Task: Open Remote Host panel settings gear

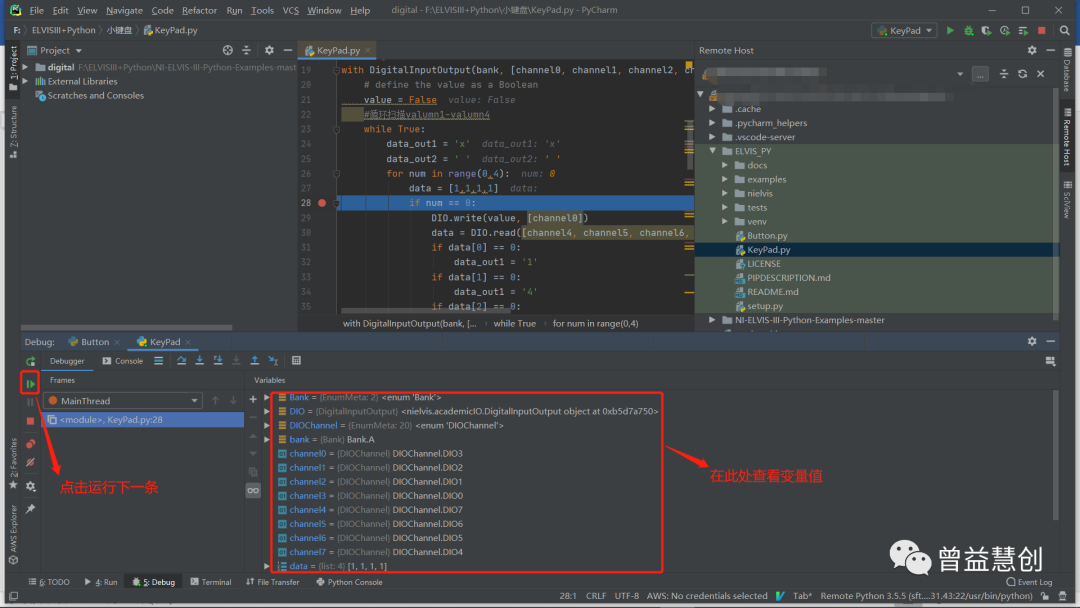Action: 1032,50
